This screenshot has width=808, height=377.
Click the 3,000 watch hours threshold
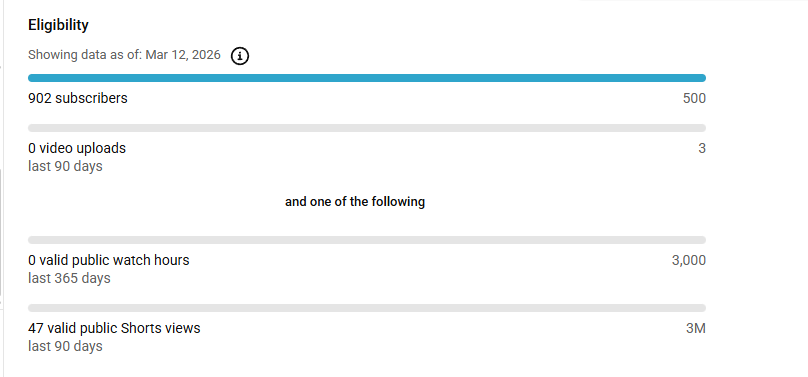click(688, 260)
